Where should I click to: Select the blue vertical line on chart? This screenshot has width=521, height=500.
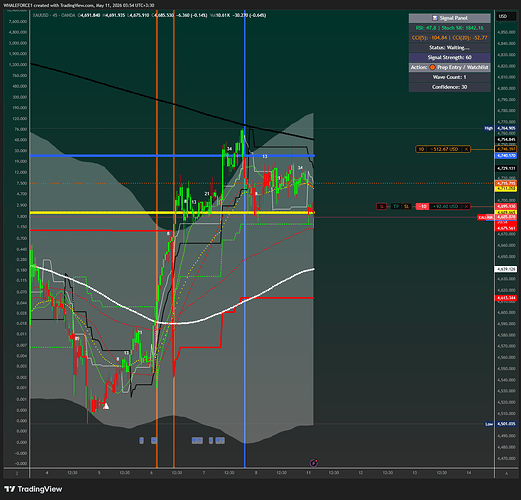[245, 240]
